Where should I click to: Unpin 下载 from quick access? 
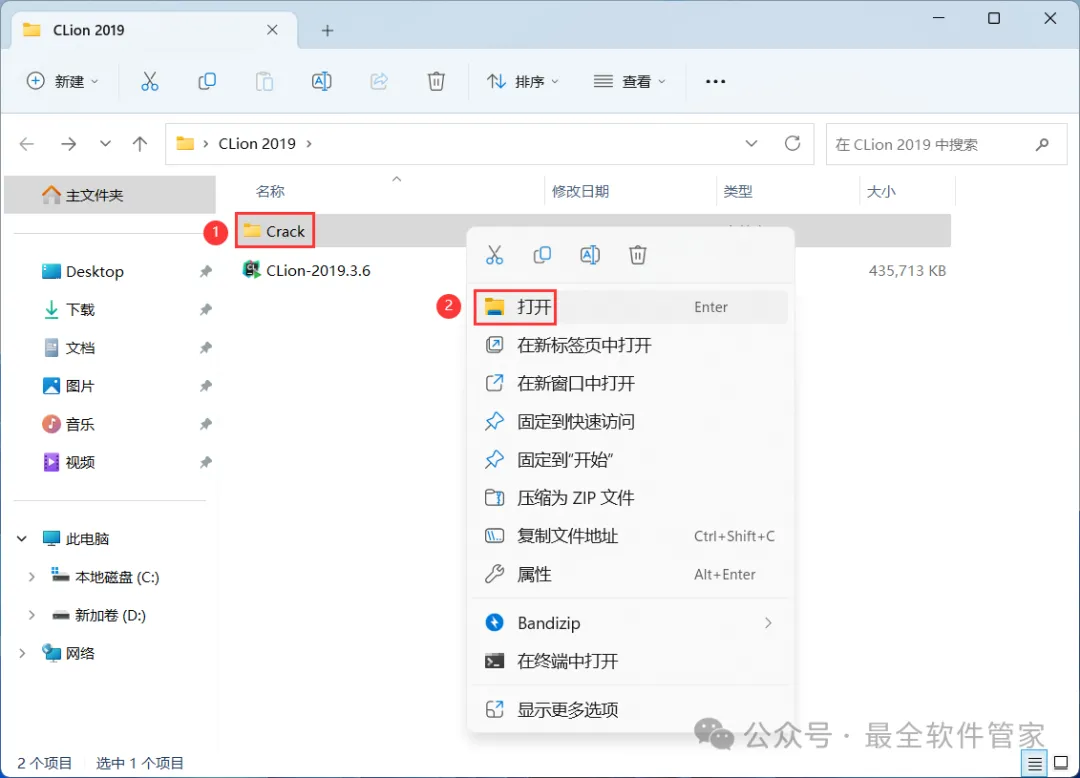click(x=205, y=310)
